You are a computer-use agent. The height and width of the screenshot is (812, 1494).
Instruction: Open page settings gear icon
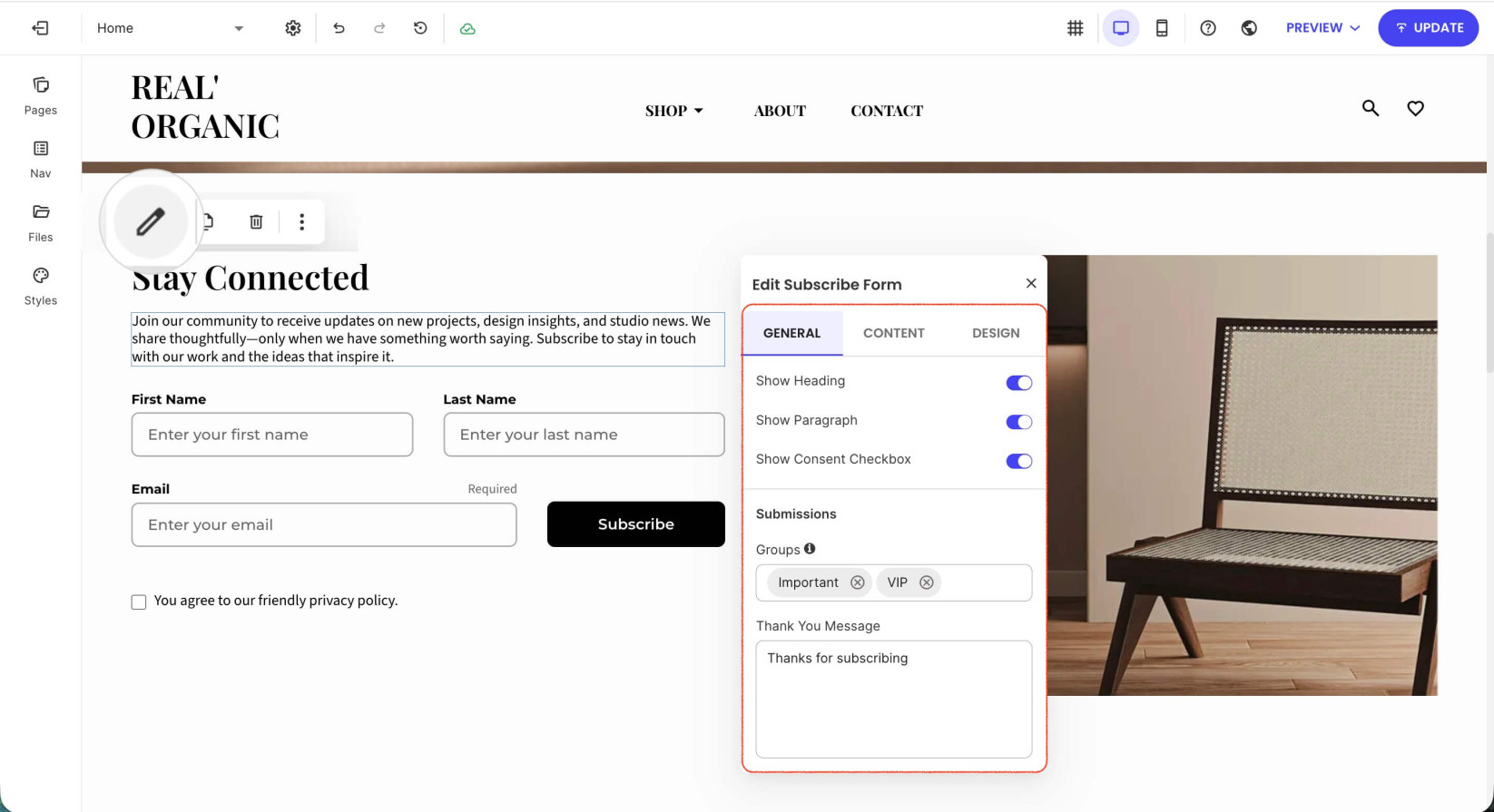(292, 28)
